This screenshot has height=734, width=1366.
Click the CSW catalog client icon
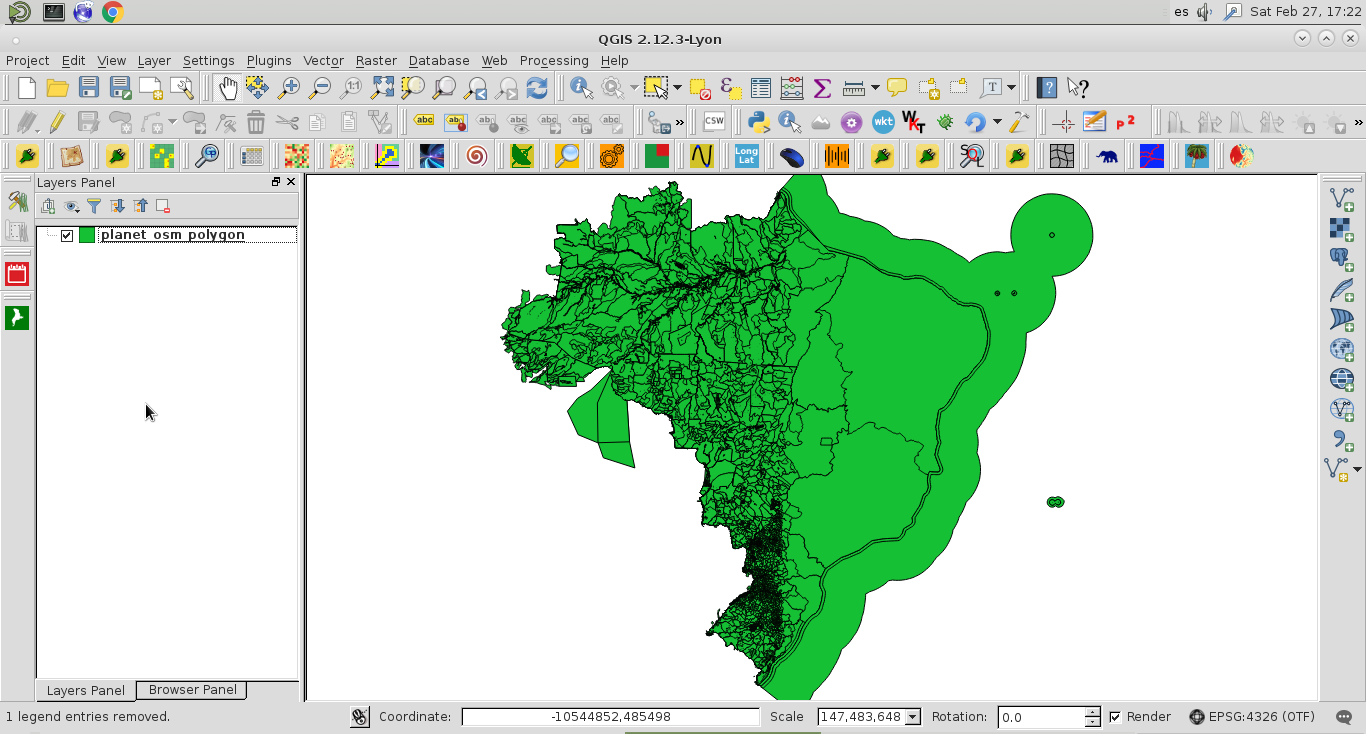tap(714, 122)
